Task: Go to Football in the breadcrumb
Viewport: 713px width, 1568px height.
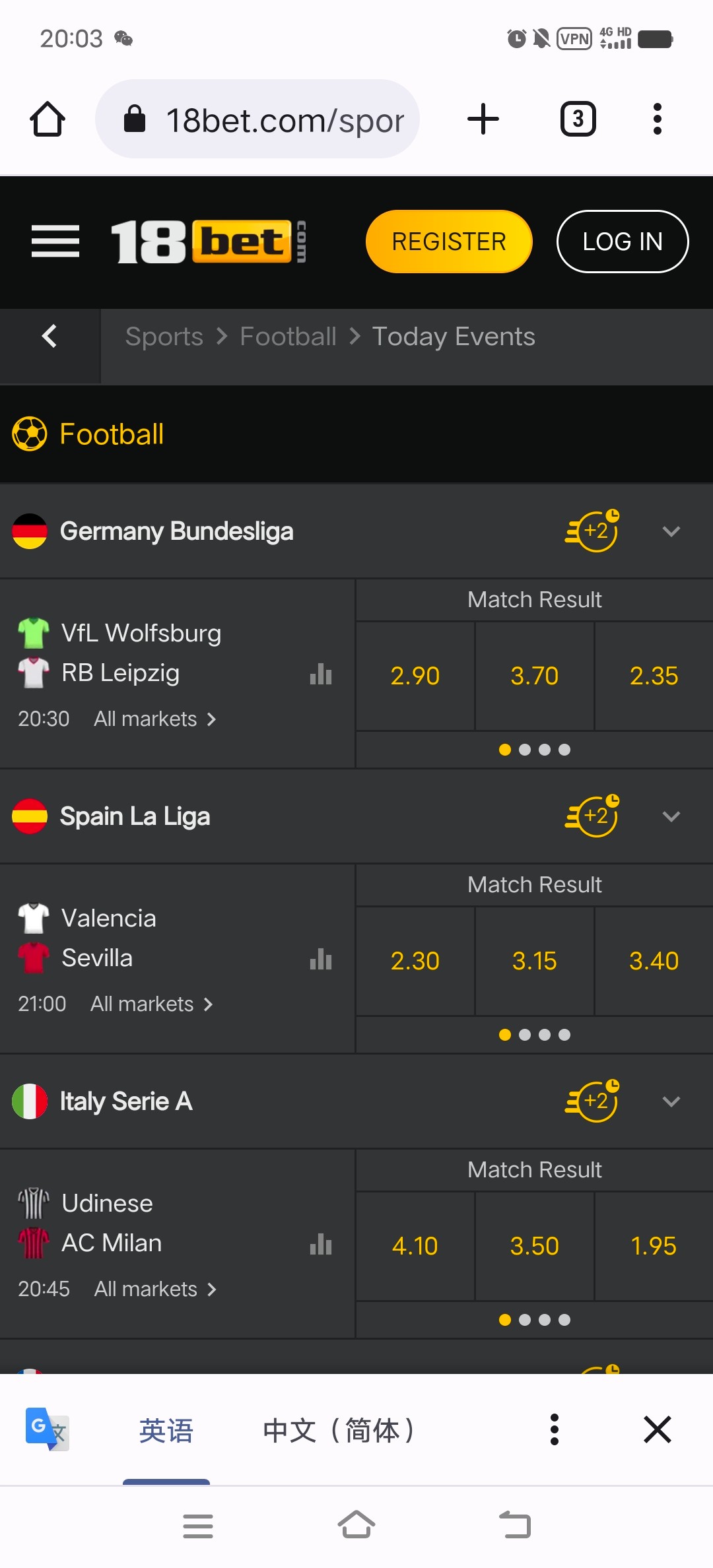Action: coord(288,337)
